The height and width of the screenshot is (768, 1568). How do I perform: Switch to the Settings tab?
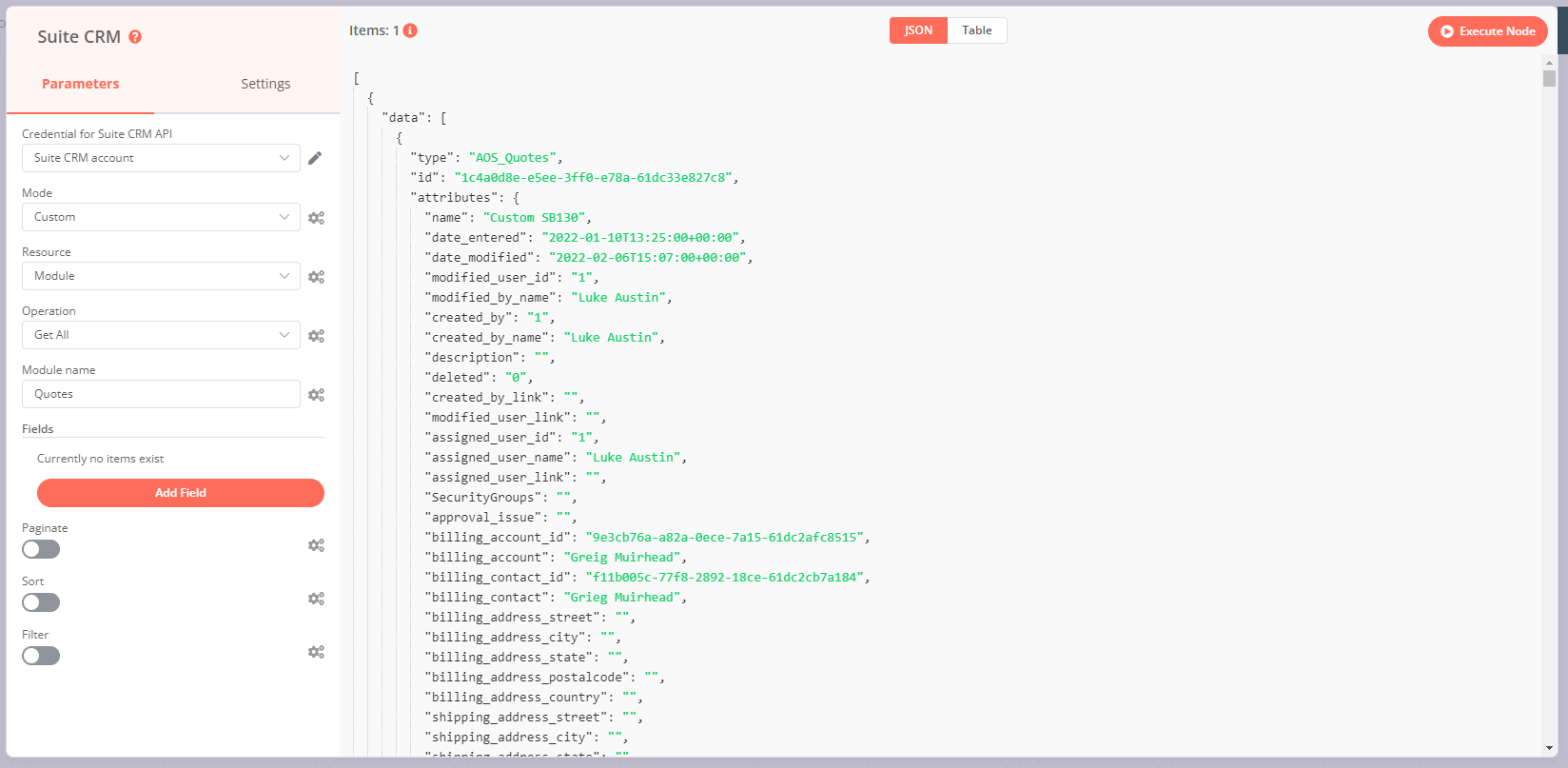point(265,84)
